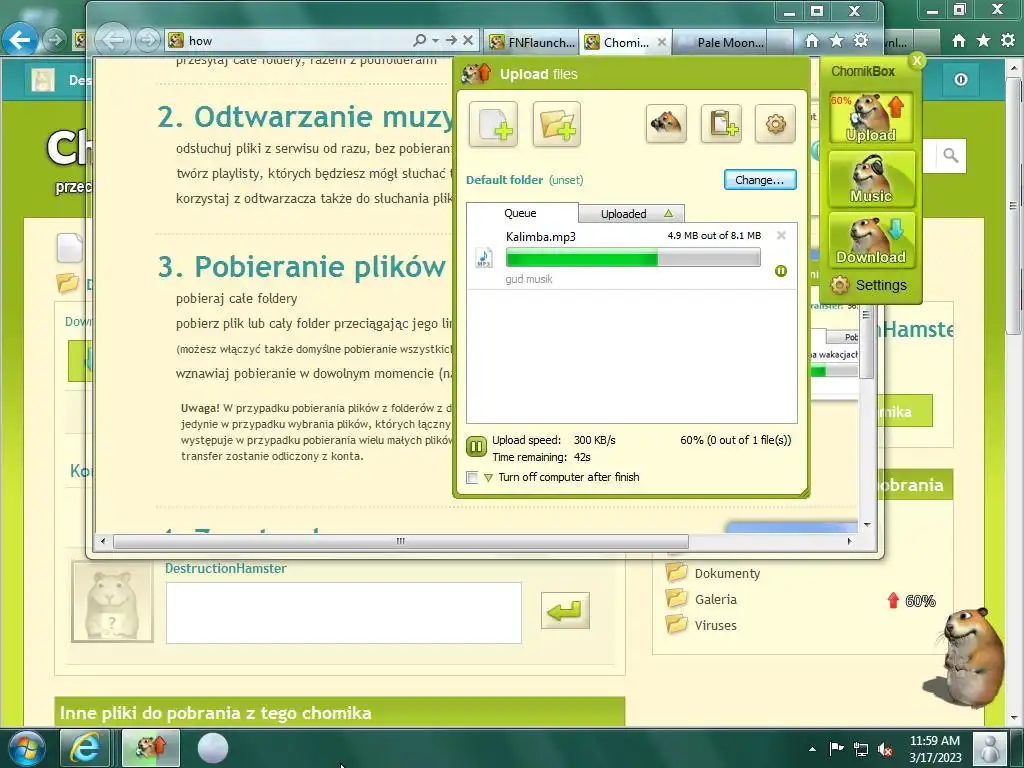This screenshot has width=1024, height=768.
Task: Click the Action Center flag tray icon
Action: [x=836, y=749]
